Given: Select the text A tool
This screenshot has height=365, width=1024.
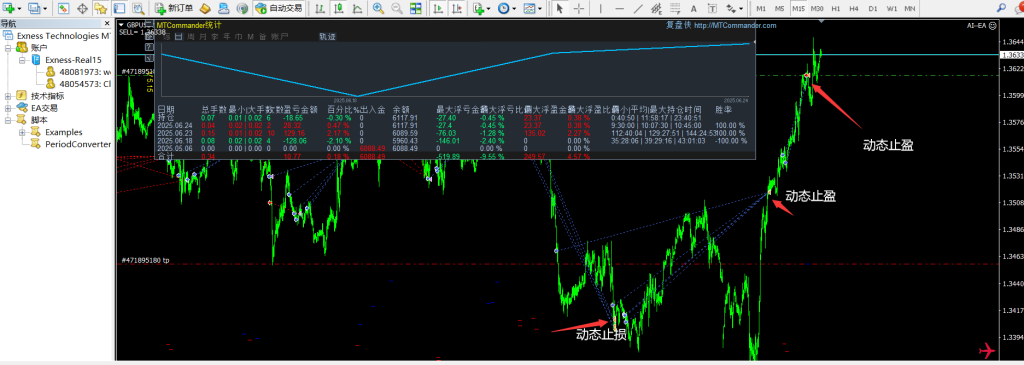Looking at the screenshot, I should (694, 8).
